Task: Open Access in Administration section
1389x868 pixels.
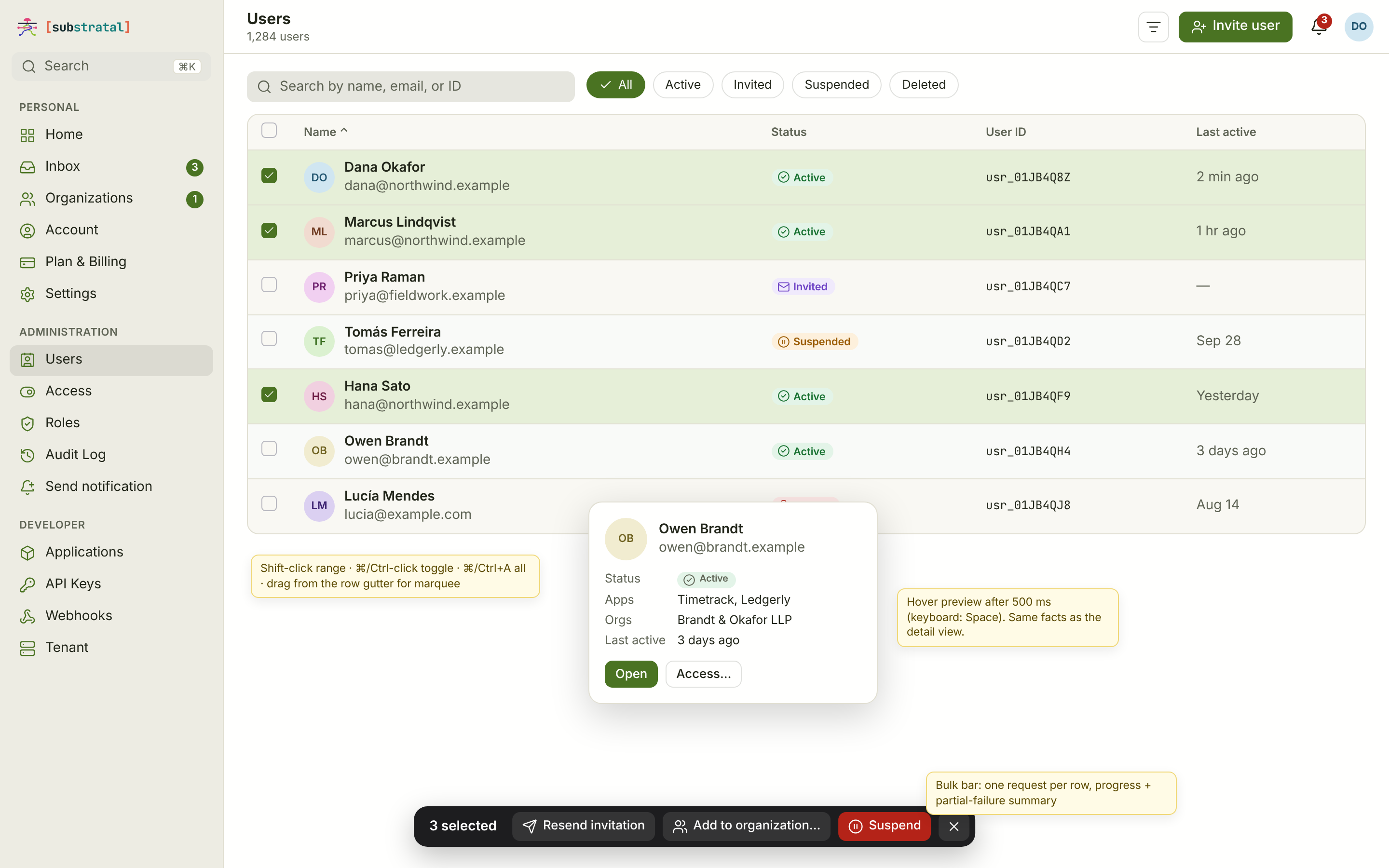Action: tap(111, 391)
